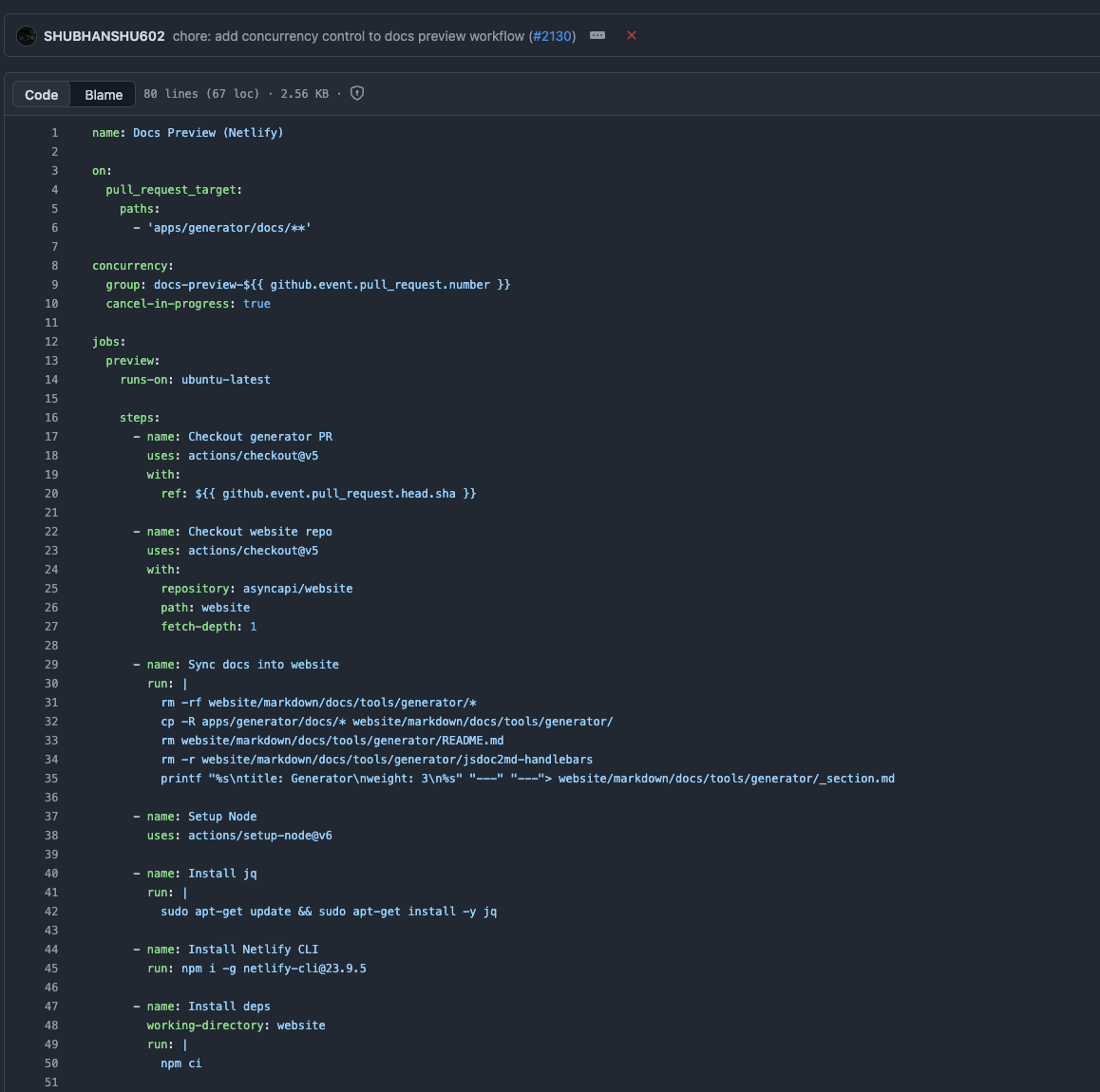Click 'fetch-depth: 1' line

click(209, 627)
